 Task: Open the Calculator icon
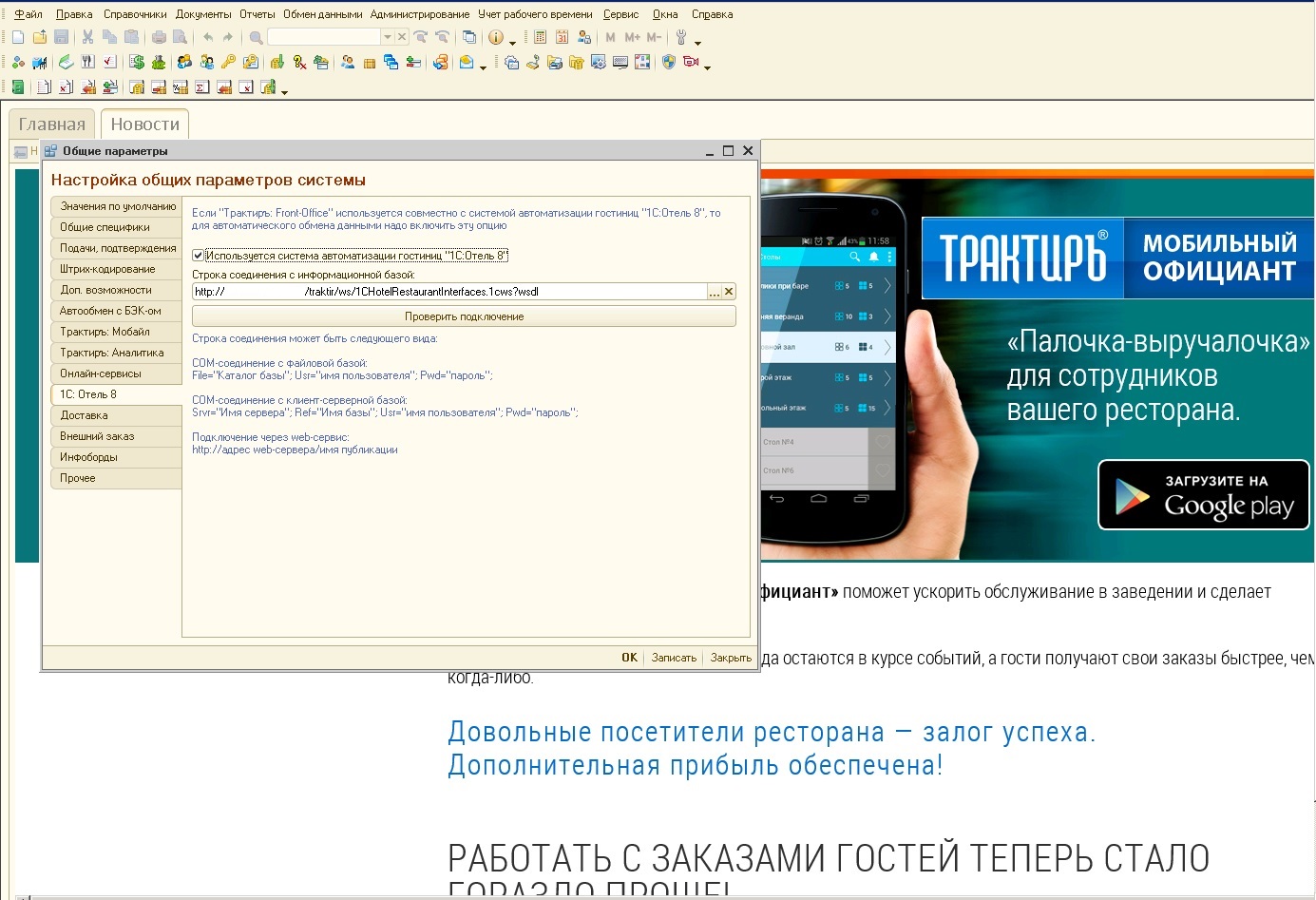pyautogui.click(x=540, y=37)
